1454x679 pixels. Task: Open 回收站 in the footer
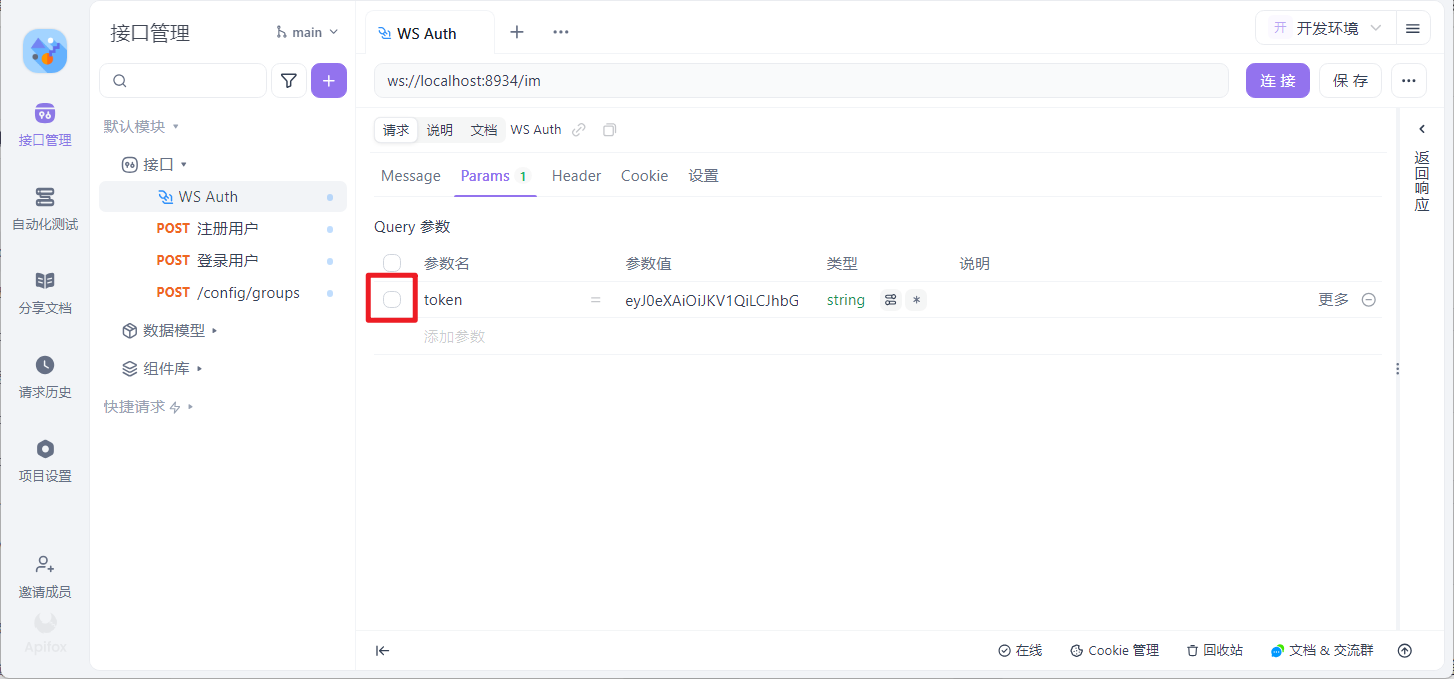(x=1214, y=651)
